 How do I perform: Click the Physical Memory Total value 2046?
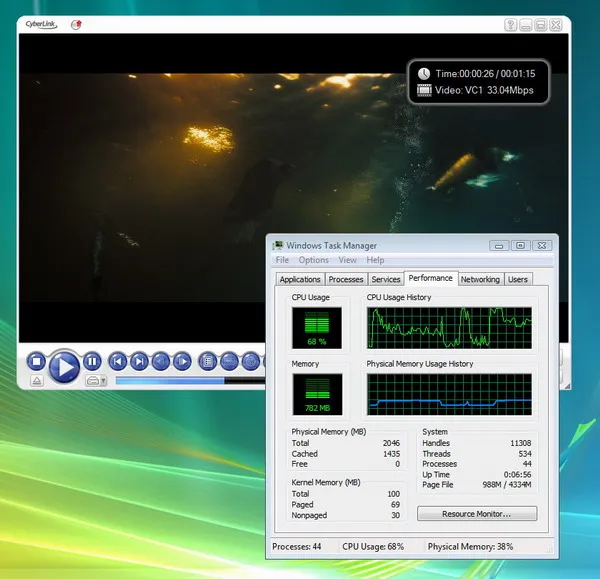click(391, 443)
